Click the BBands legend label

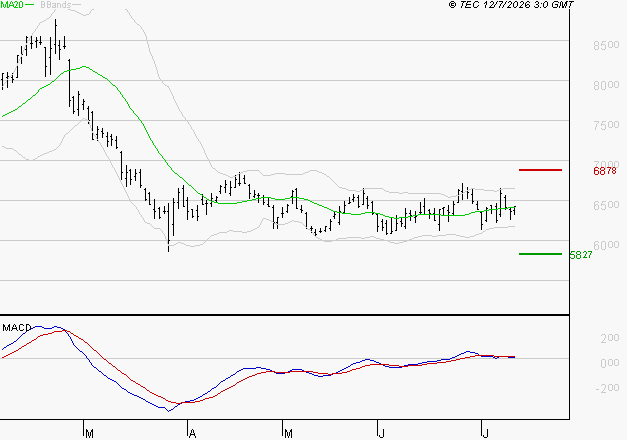tap(56, 5)
